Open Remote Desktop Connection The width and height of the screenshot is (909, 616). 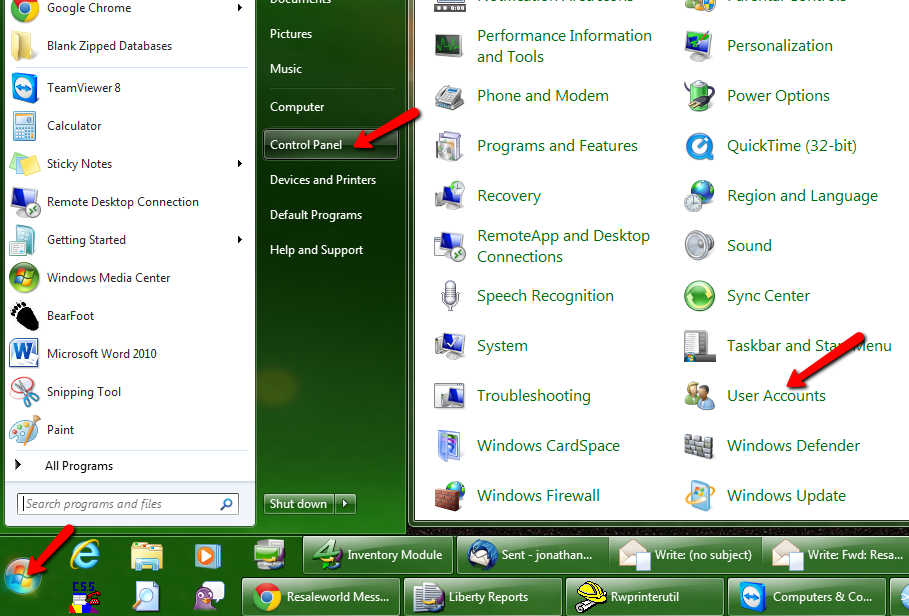coord(130,202)
